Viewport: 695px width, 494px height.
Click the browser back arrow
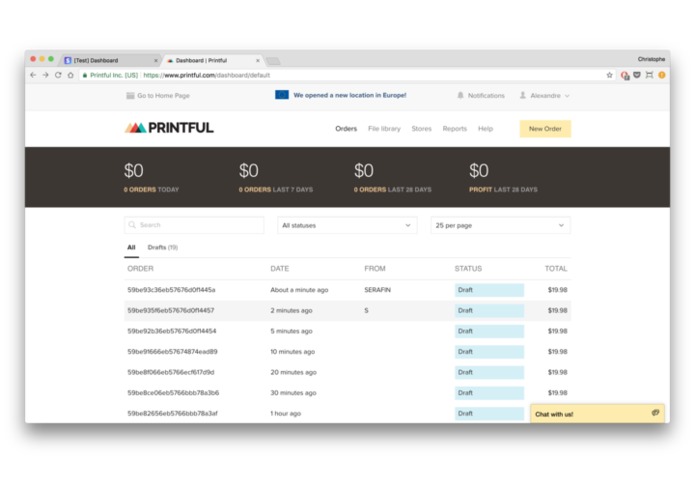[33, 75]
